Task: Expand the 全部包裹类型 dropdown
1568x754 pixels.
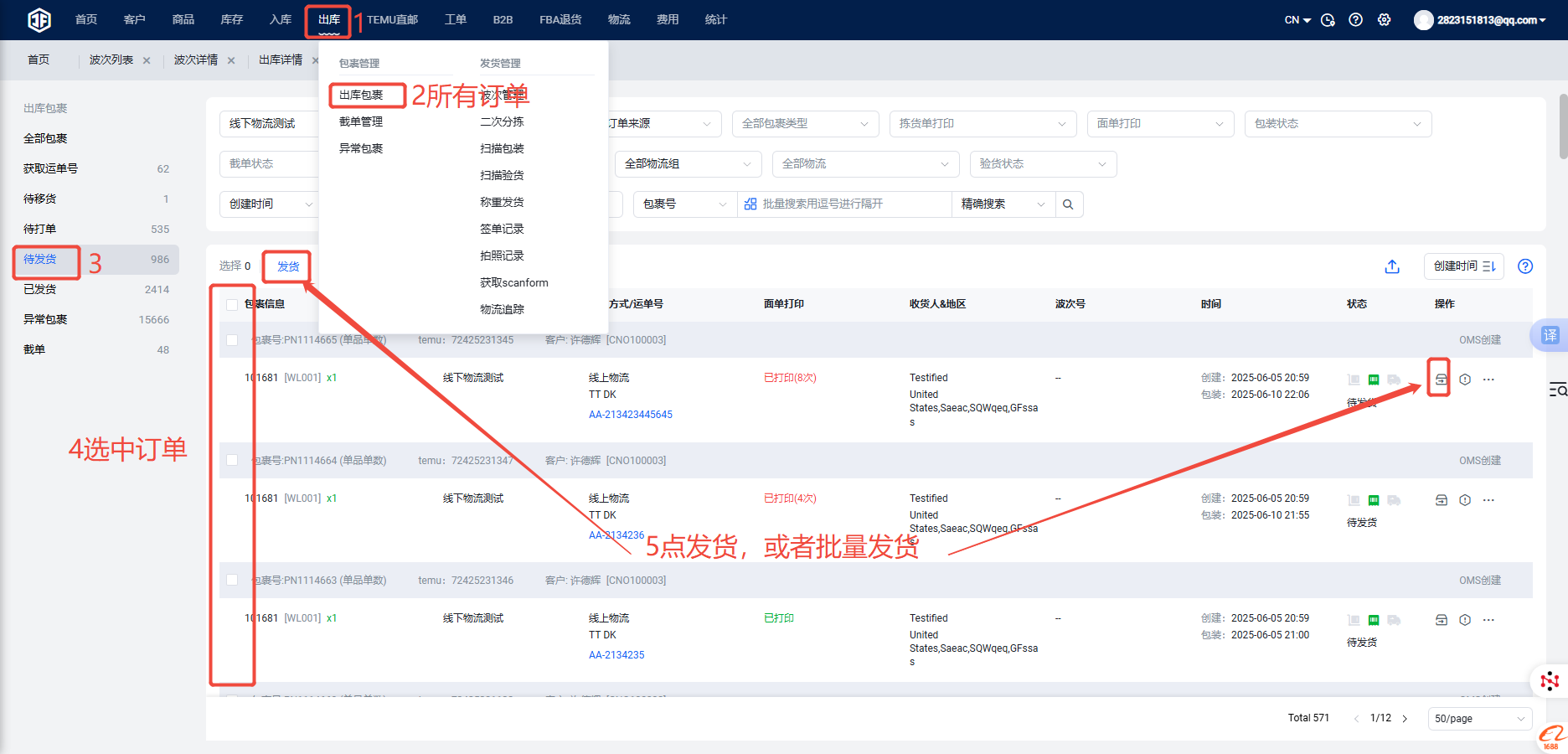Action: tap(805, 124)
